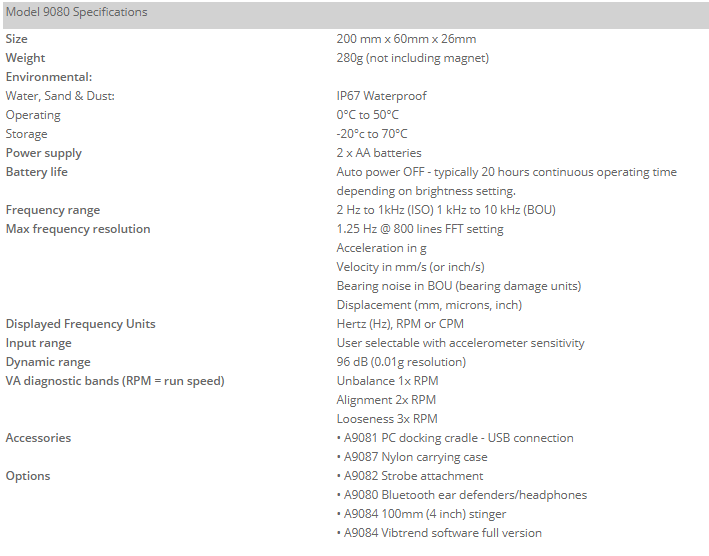
Task: Click the Storage temperature range value
Action: tap(372, 134)
